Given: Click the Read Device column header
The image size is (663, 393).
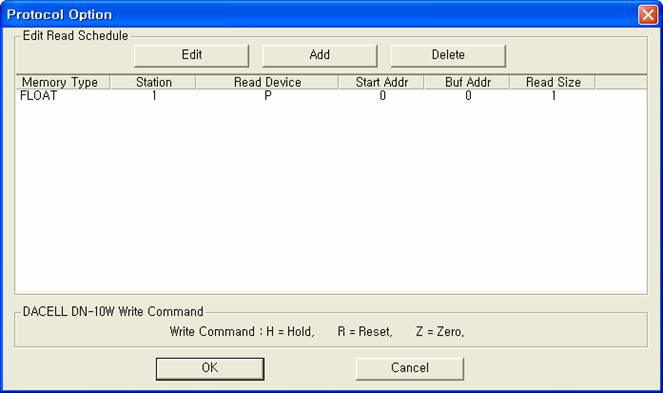Looking at the screenshot, I should (267, 82).
